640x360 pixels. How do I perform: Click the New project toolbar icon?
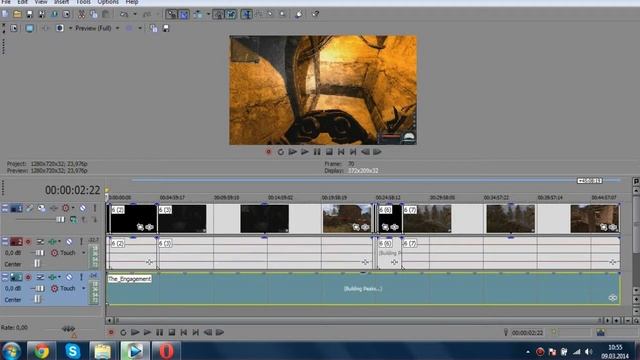5,14
